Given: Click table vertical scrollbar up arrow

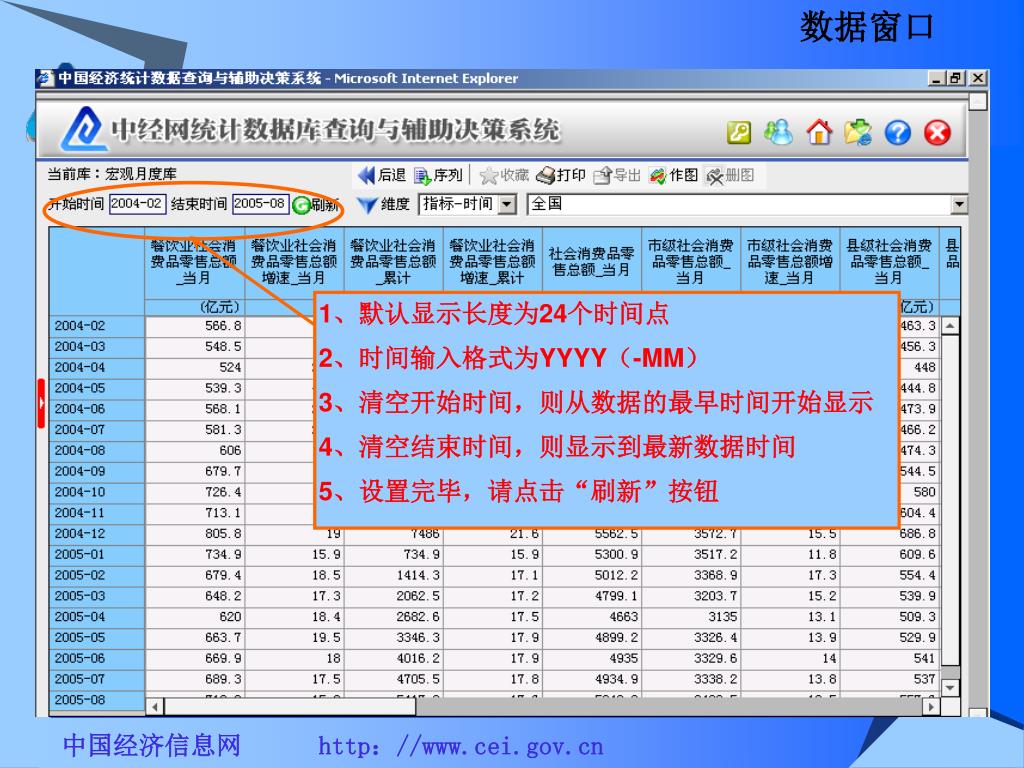Looking at the screenshot, I should 950,325.
